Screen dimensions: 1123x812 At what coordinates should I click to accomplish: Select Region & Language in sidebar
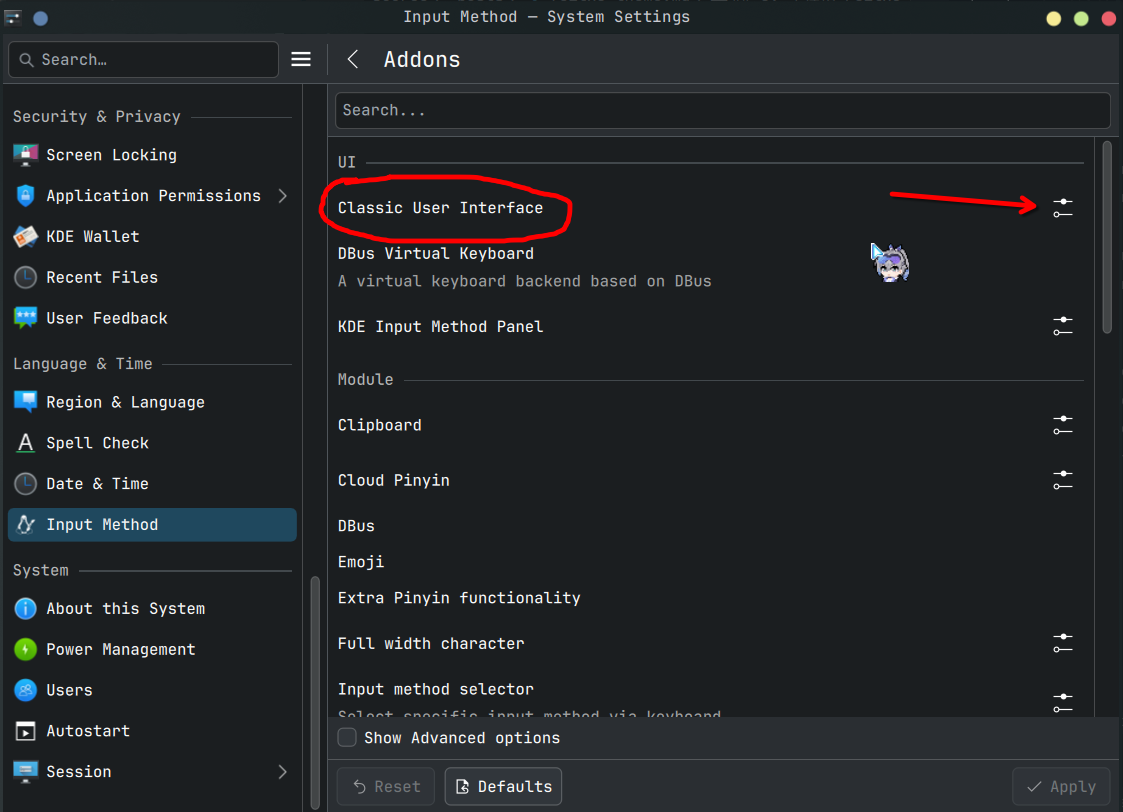point(125,402)
